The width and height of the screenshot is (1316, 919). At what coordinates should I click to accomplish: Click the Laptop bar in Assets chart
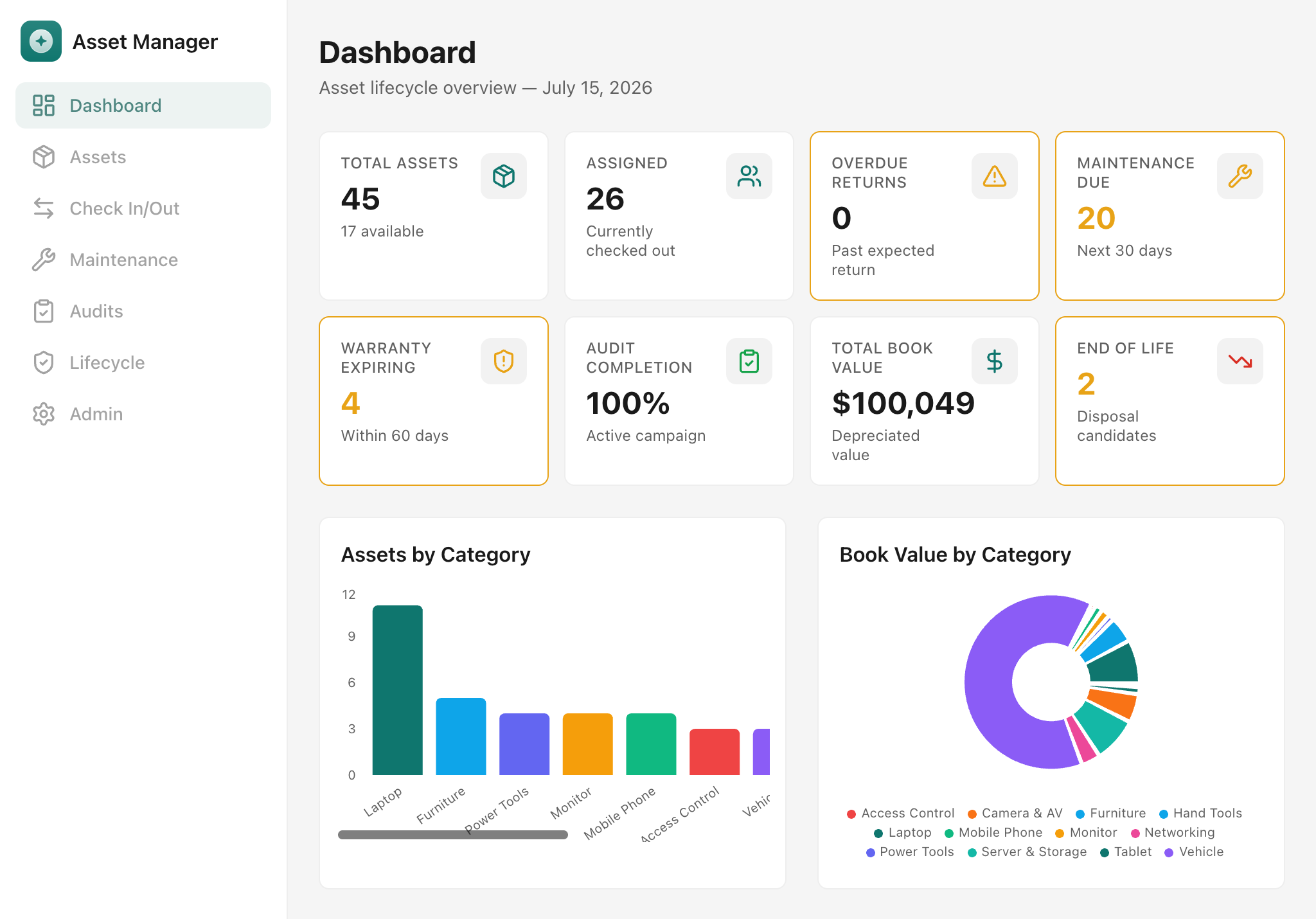tap(398, 690)
